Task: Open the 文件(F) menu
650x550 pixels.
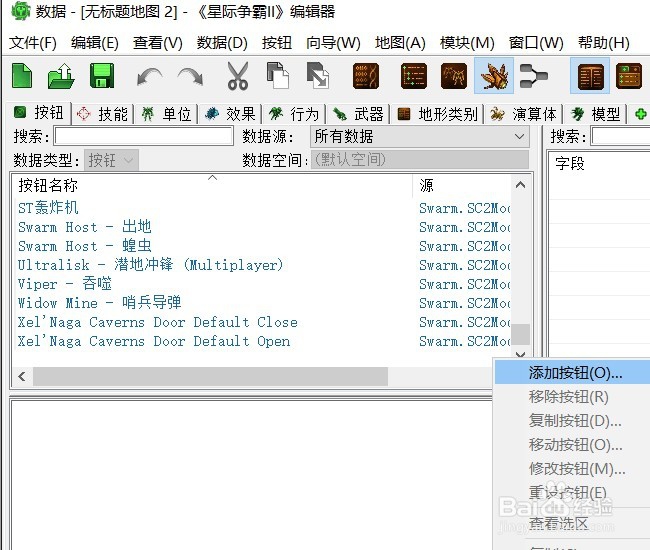Action: 33,43
